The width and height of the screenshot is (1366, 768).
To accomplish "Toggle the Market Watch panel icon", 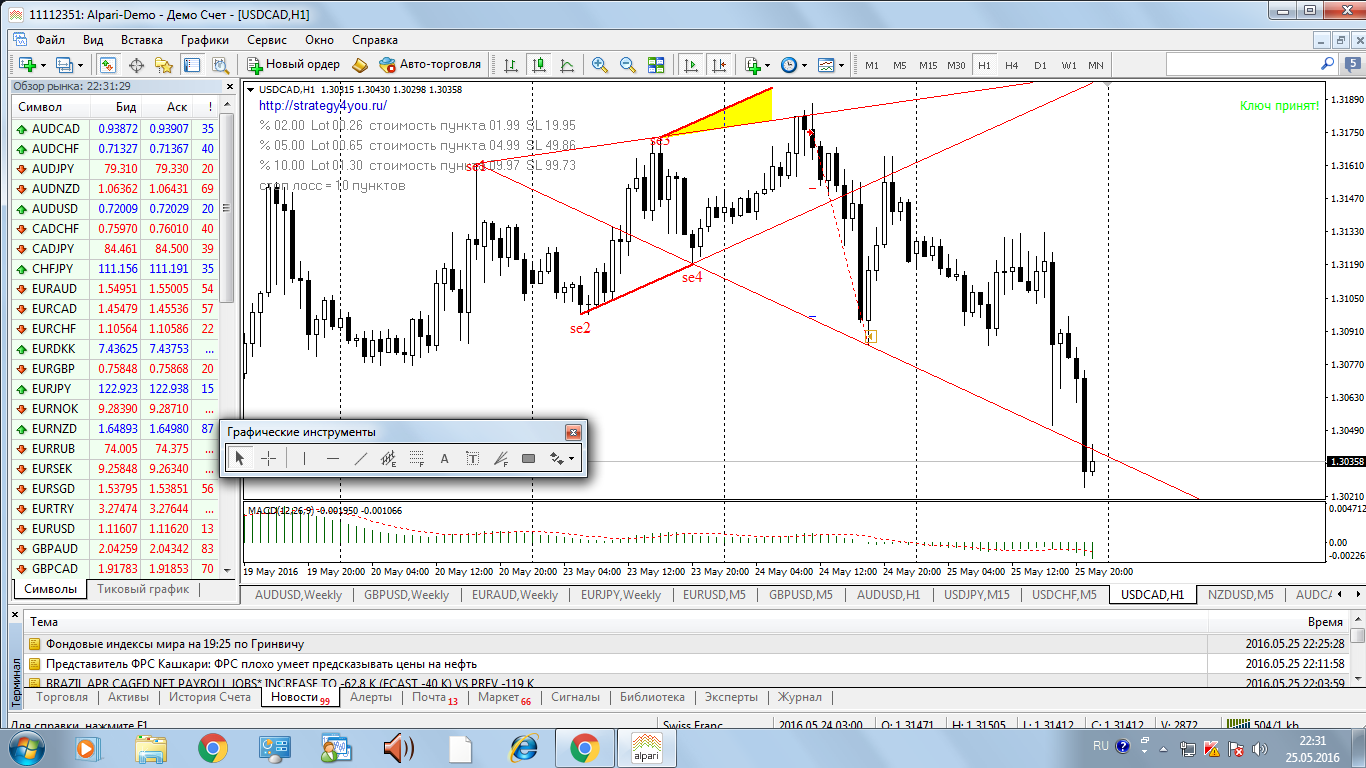I will click(x=107, y=65).
